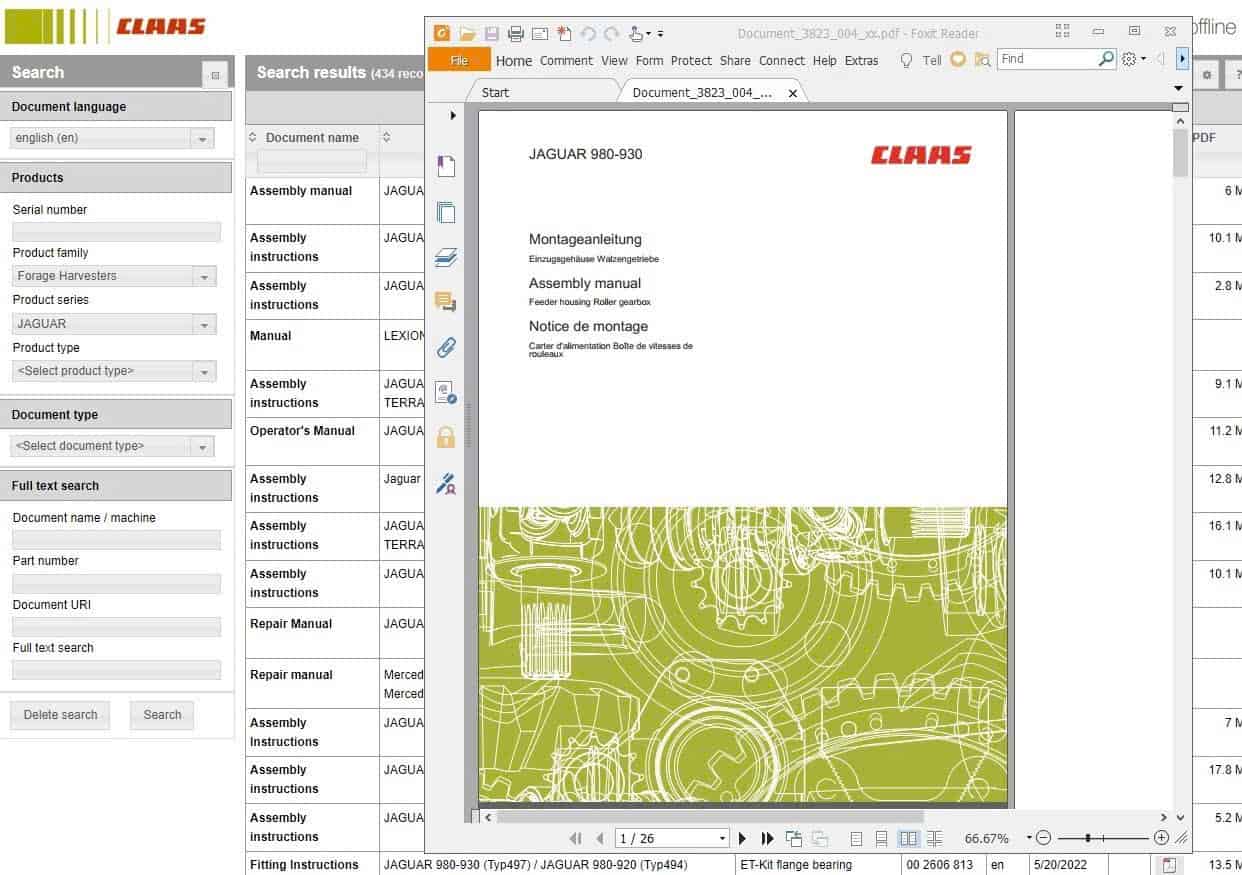Screen dimensions: 1242x875
Task: Open the Comment ribbon tab
Action: (566, 60)
